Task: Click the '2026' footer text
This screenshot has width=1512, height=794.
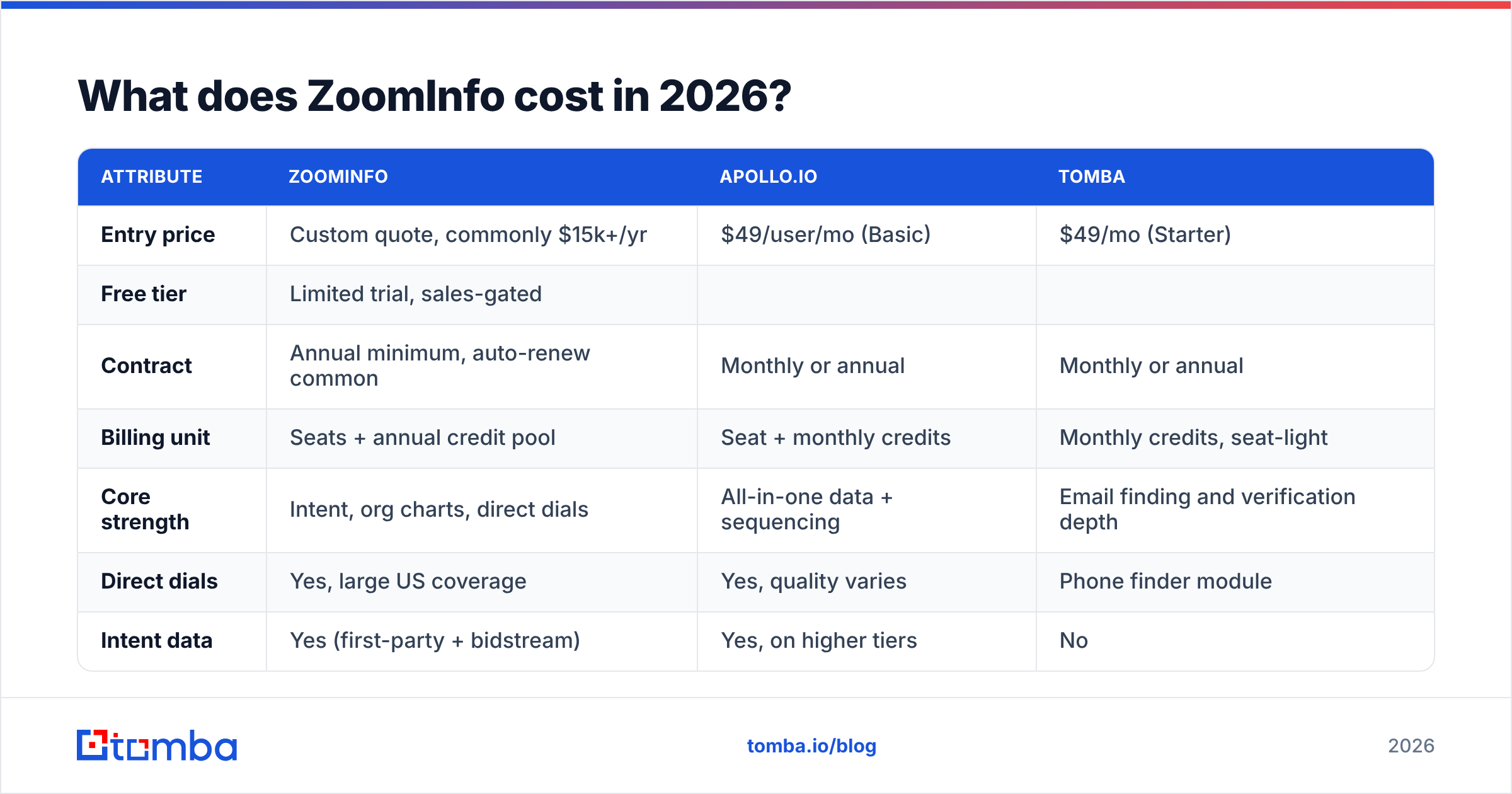Action: tap(1411, 746)
